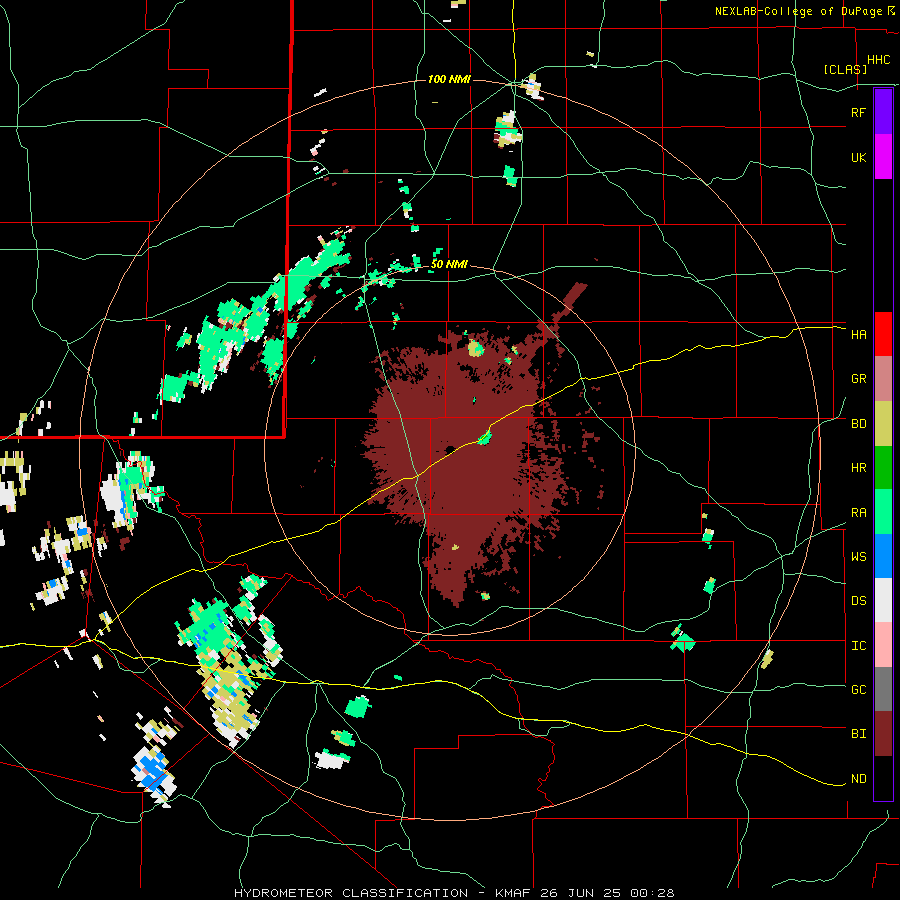Click the 'BI' legend label
The width and height of the screenshot is (900, 900).
click(859, 734)
